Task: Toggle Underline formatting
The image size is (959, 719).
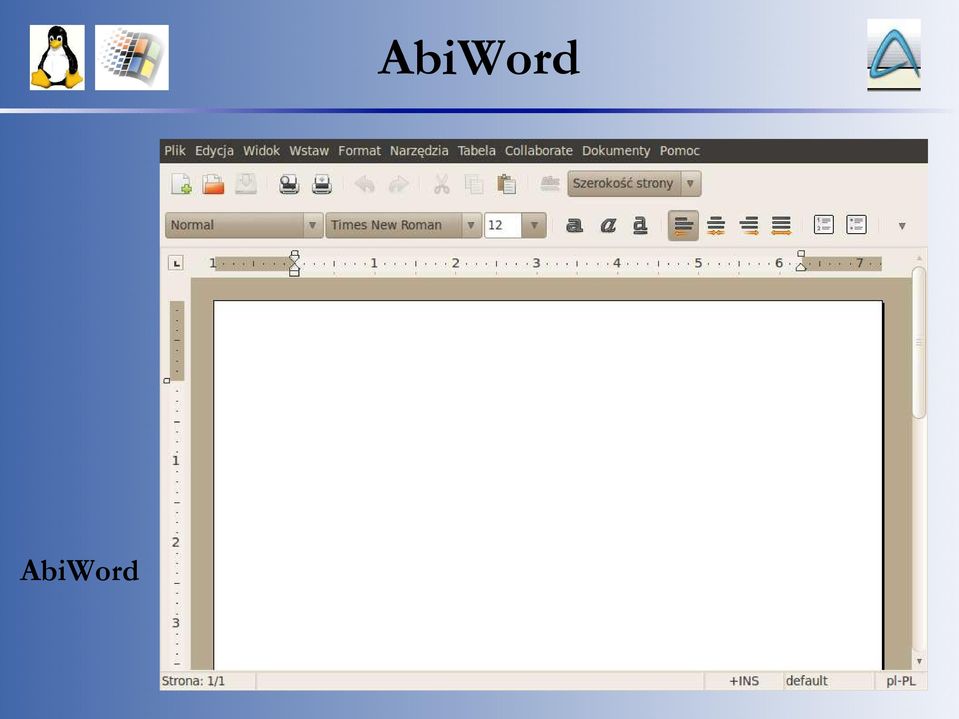Action: coord(640,226)
